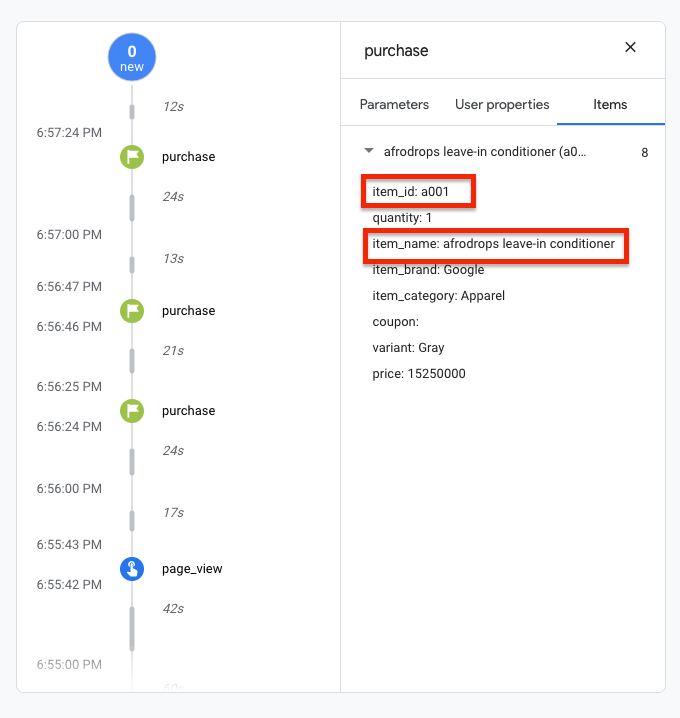Click the 'item_brand: Google' row
Image resolution: width=680 pixels, height=718 pixels.
[x=428, y=270]
